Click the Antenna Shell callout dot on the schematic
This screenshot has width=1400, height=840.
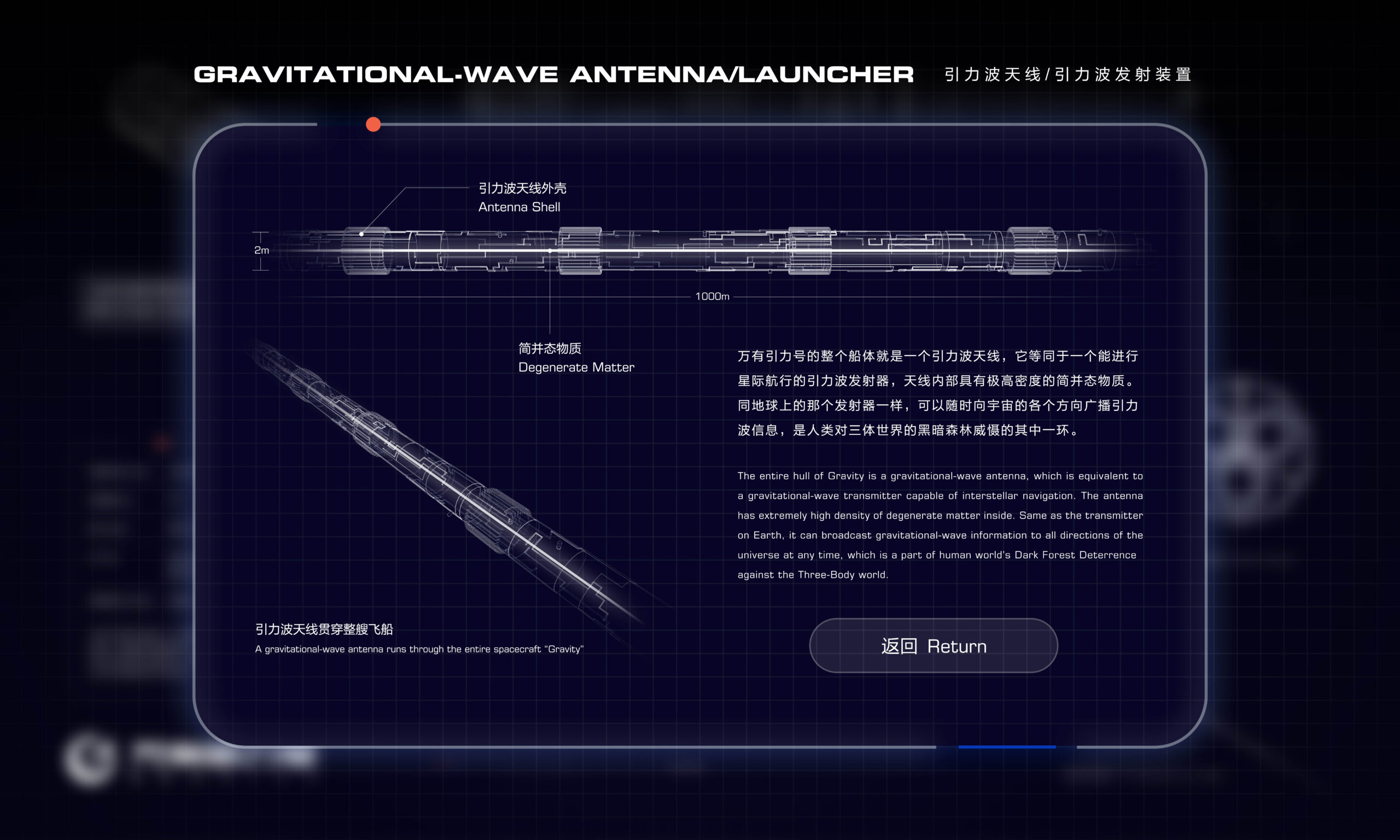361,234
